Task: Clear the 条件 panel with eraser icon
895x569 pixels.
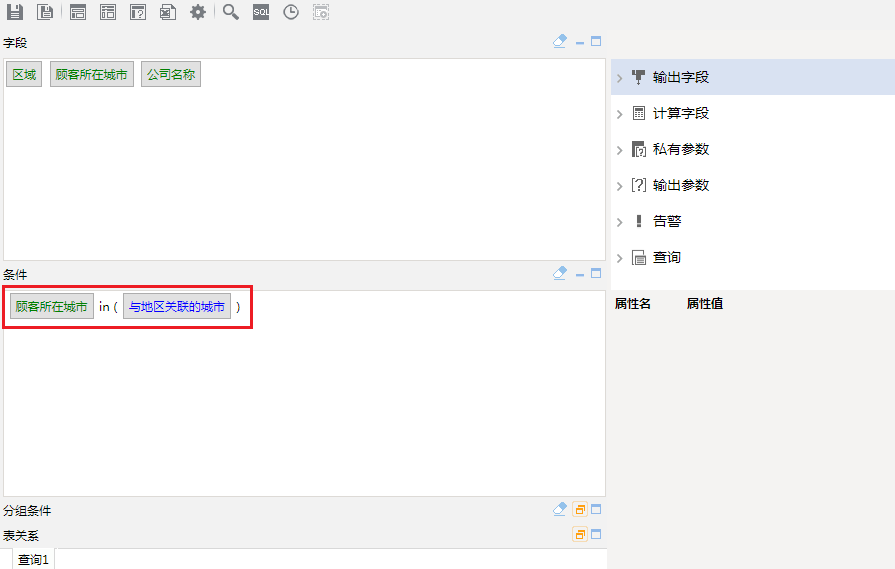Action: tap(560, 273)
